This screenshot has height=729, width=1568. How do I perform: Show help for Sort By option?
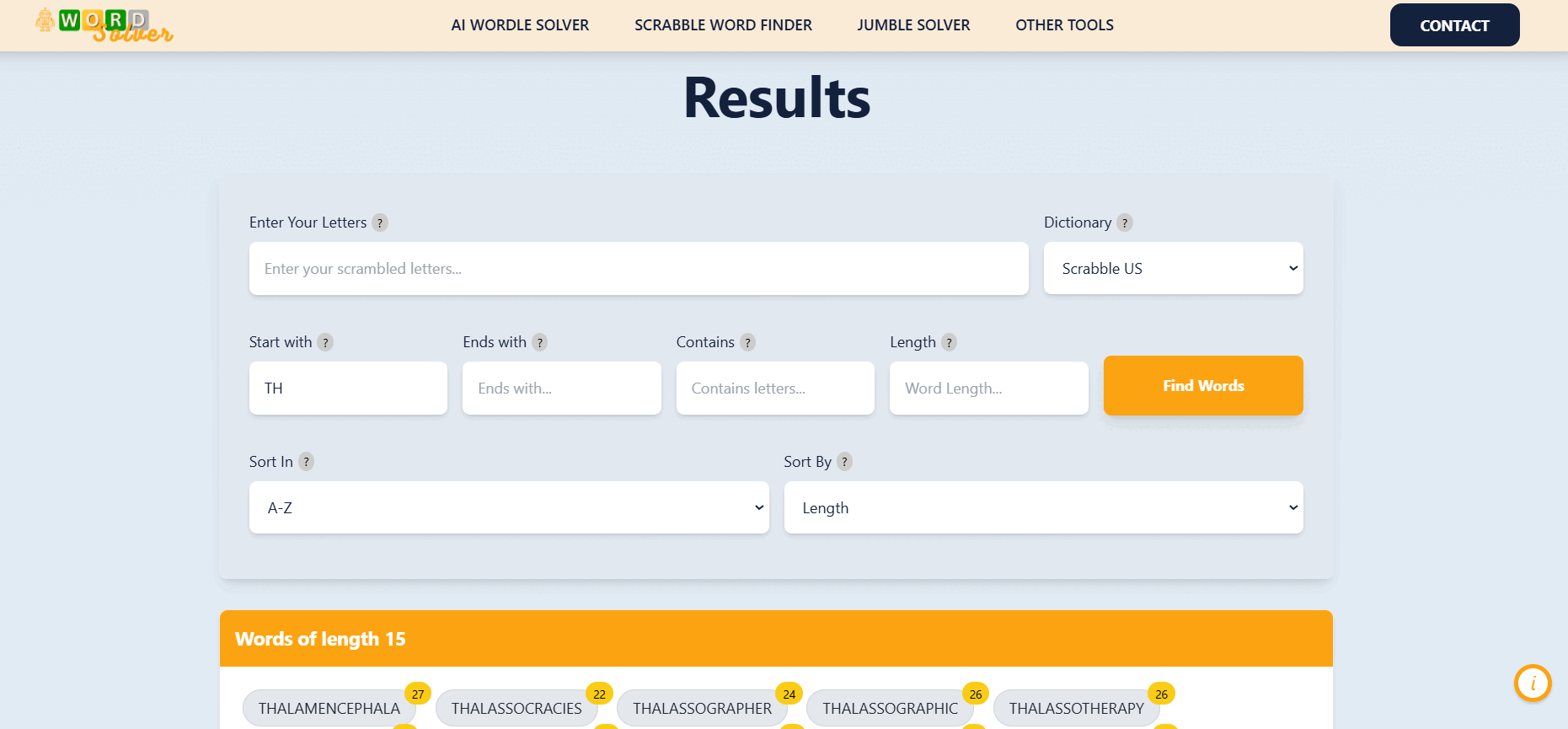coord(844,462)
